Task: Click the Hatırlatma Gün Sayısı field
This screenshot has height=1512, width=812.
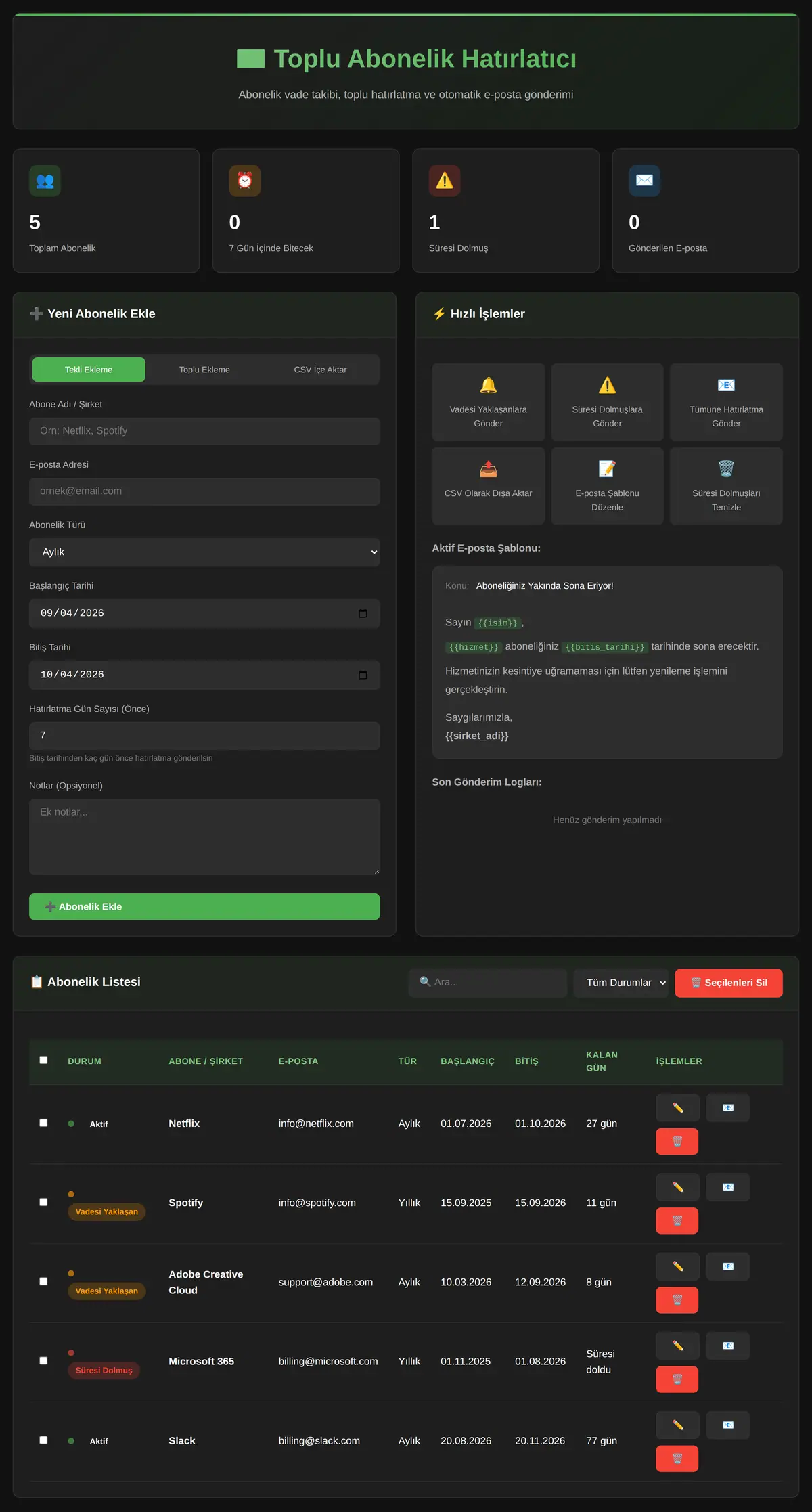Action: click(204, 736)
